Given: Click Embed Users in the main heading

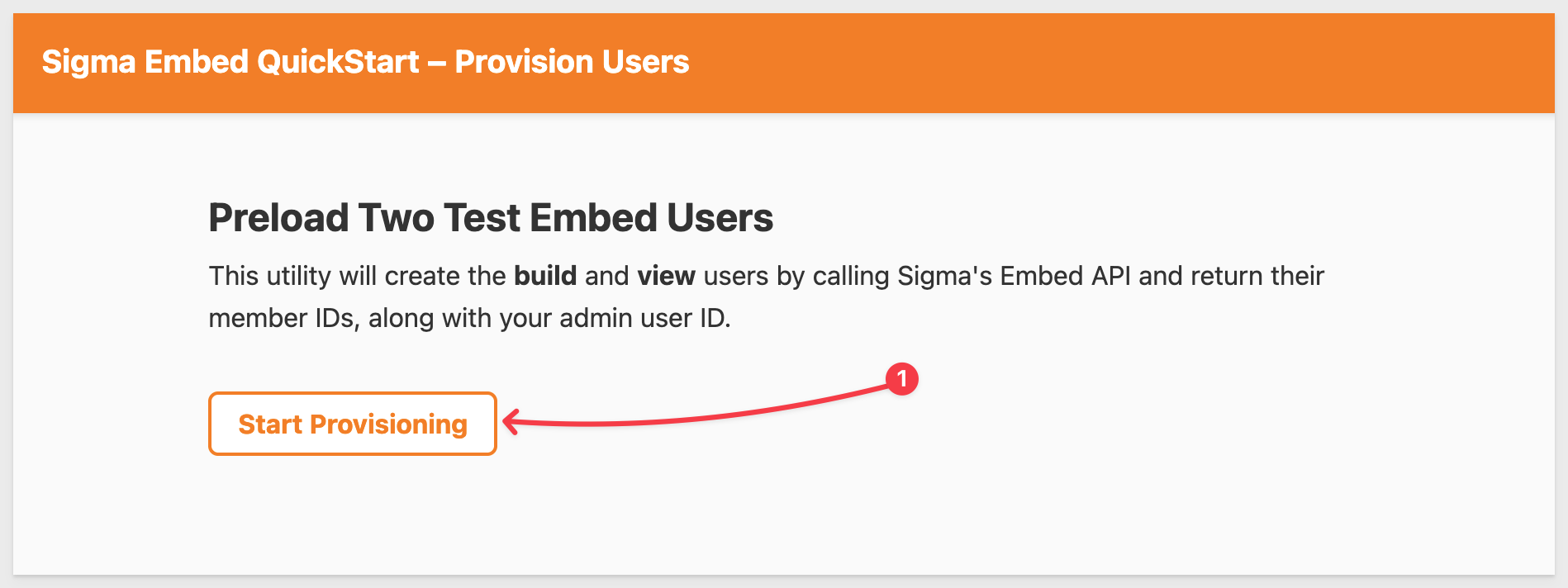Looking at the screenshot, I should pyautogui.click(x=651, y=218).
